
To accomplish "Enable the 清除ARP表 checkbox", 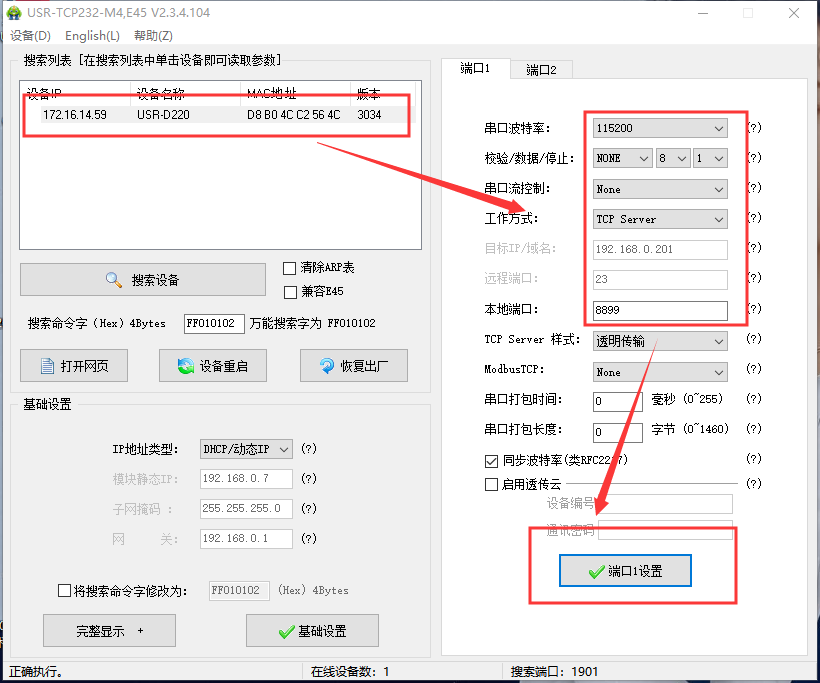I will (x=290, y=268).
